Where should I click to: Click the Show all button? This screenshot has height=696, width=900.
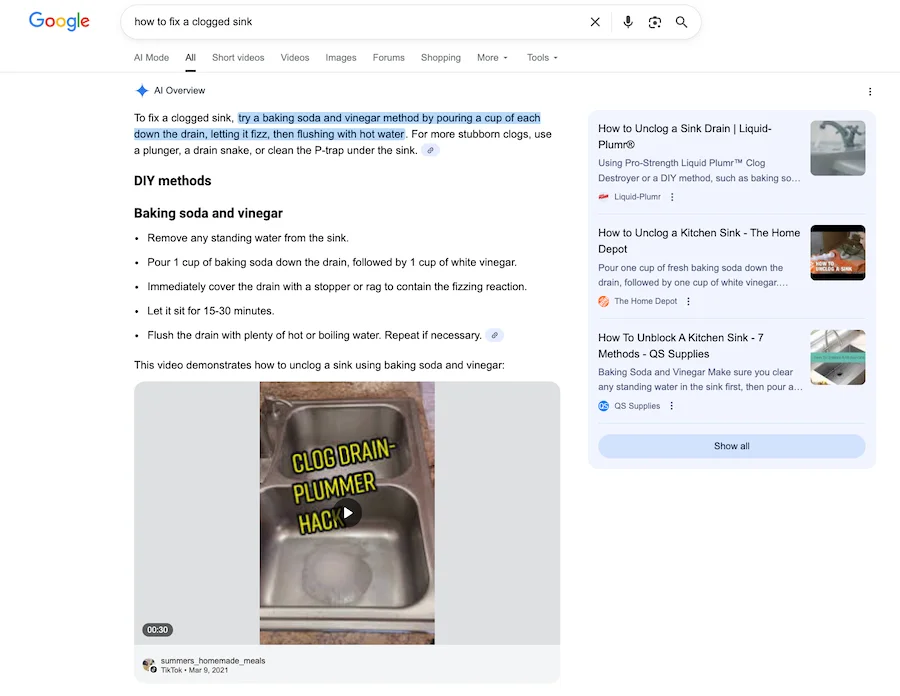(x=731, y=446)
